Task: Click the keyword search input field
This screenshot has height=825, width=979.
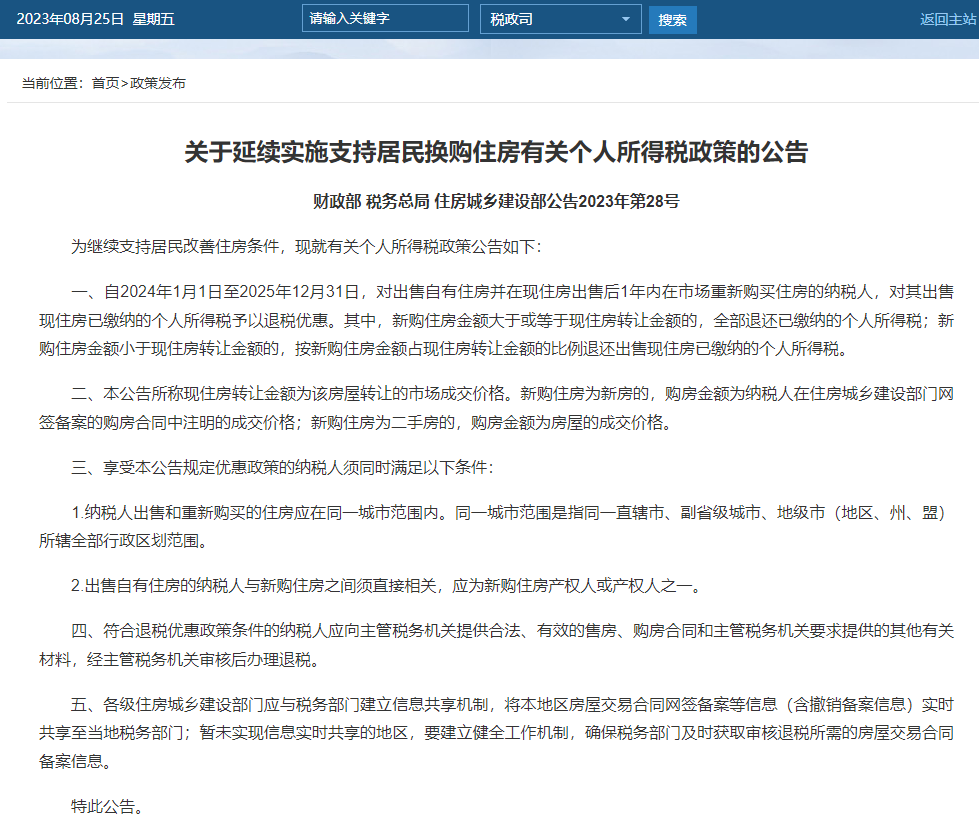Action: click(x=385, y=19)
